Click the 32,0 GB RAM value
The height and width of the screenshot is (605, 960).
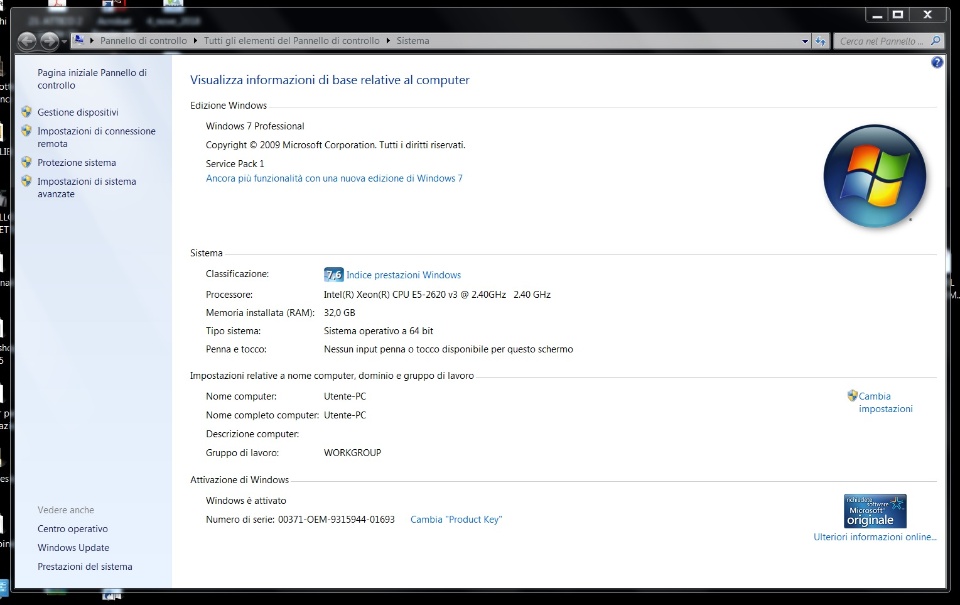[x=339, y=312]
